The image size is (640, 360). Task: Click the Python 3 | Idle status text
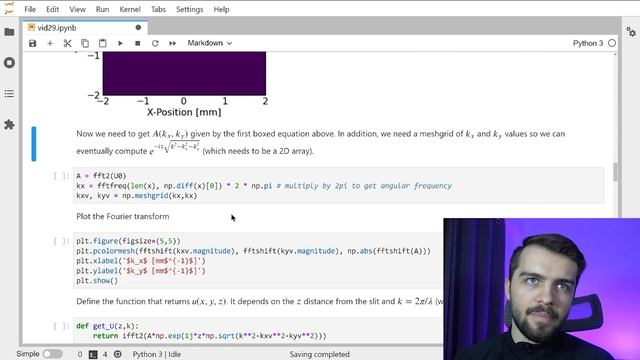pos(157,354)
